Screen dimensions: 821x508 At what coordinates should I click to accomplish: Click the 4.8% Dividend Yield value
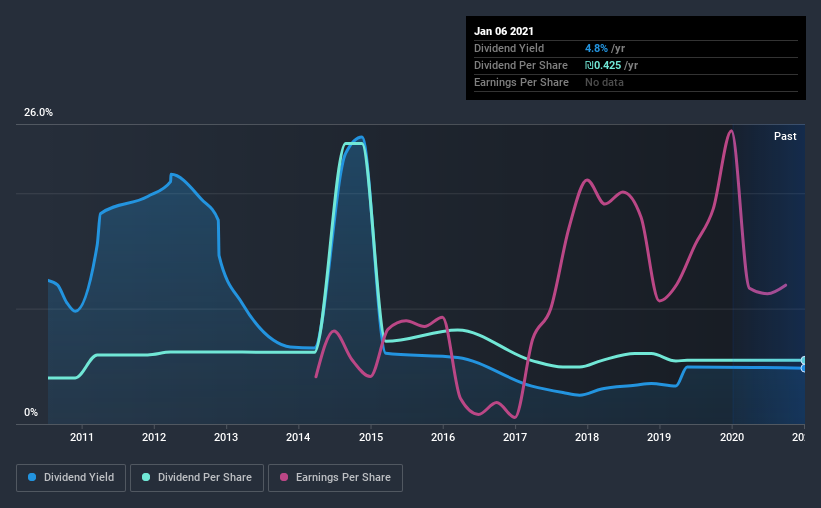pos(596,48)
